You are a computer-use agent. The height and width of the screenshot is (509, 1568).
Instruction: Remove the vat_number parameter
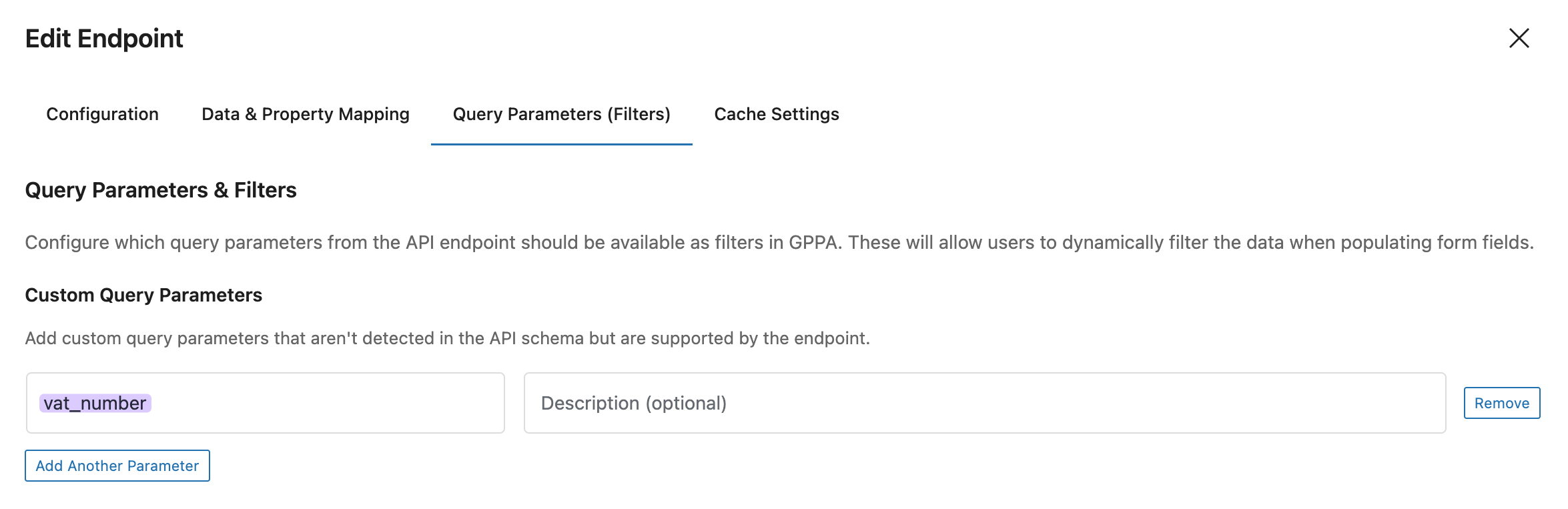pos(1501,403)
